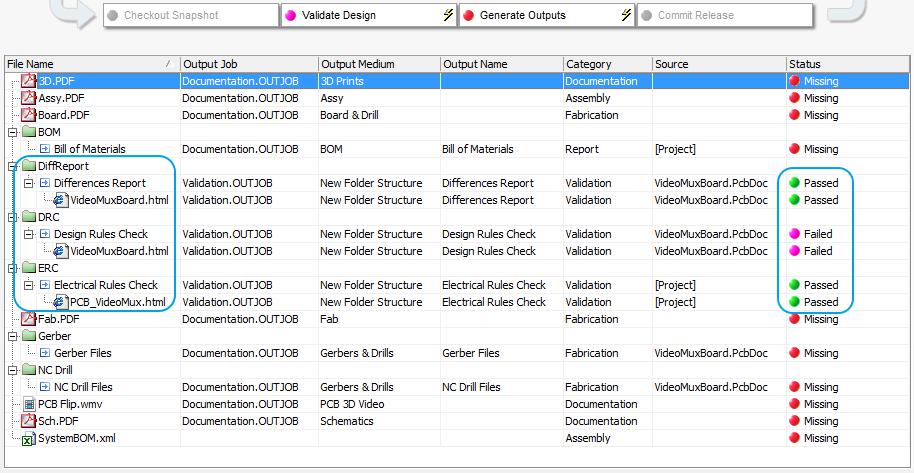Collapse the DRC folder tree node
Image resolution: width=914 pixels, height=473 pixels.
[12, 217]
